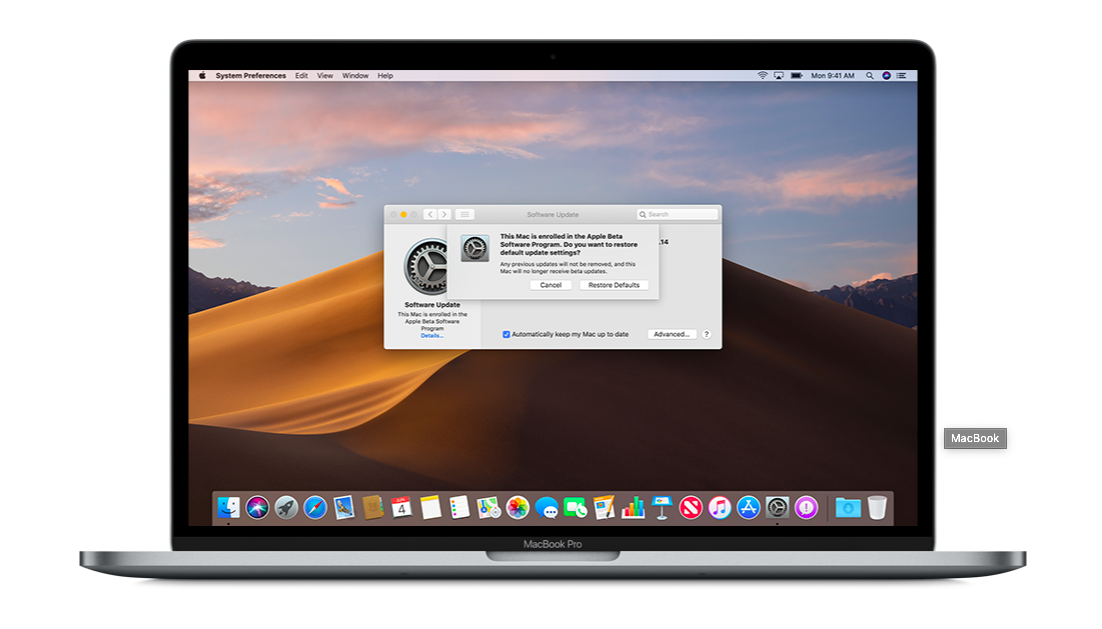Open Maps icon in Dock

pos(488,507)
